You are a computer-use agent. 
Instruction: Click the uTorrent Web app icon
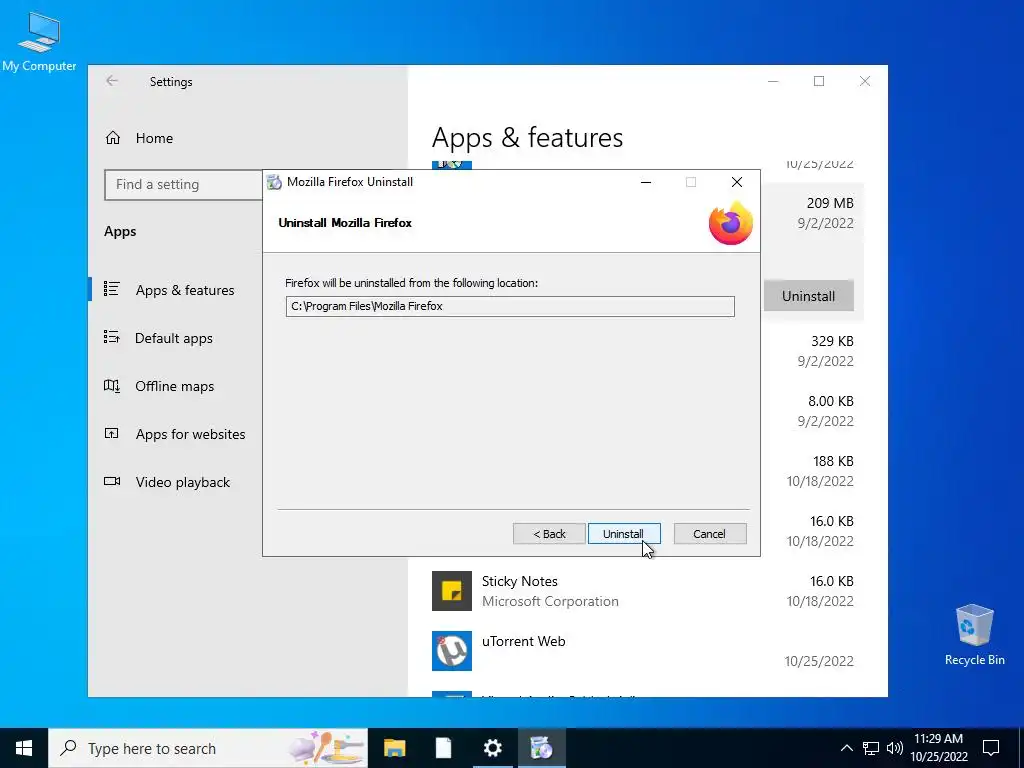452,651
